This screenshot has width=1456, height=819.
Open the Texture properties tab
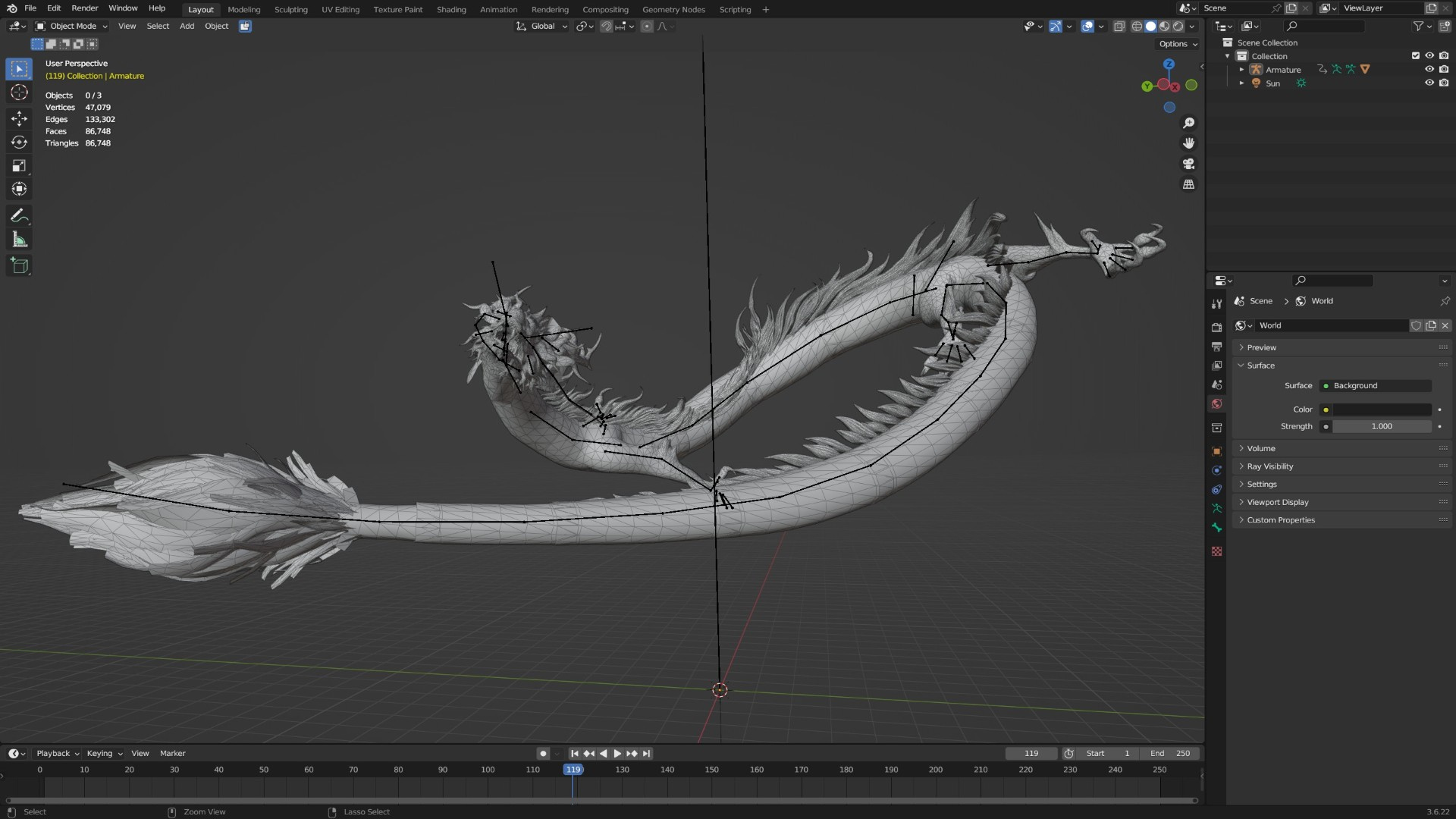pos(1216,551)
